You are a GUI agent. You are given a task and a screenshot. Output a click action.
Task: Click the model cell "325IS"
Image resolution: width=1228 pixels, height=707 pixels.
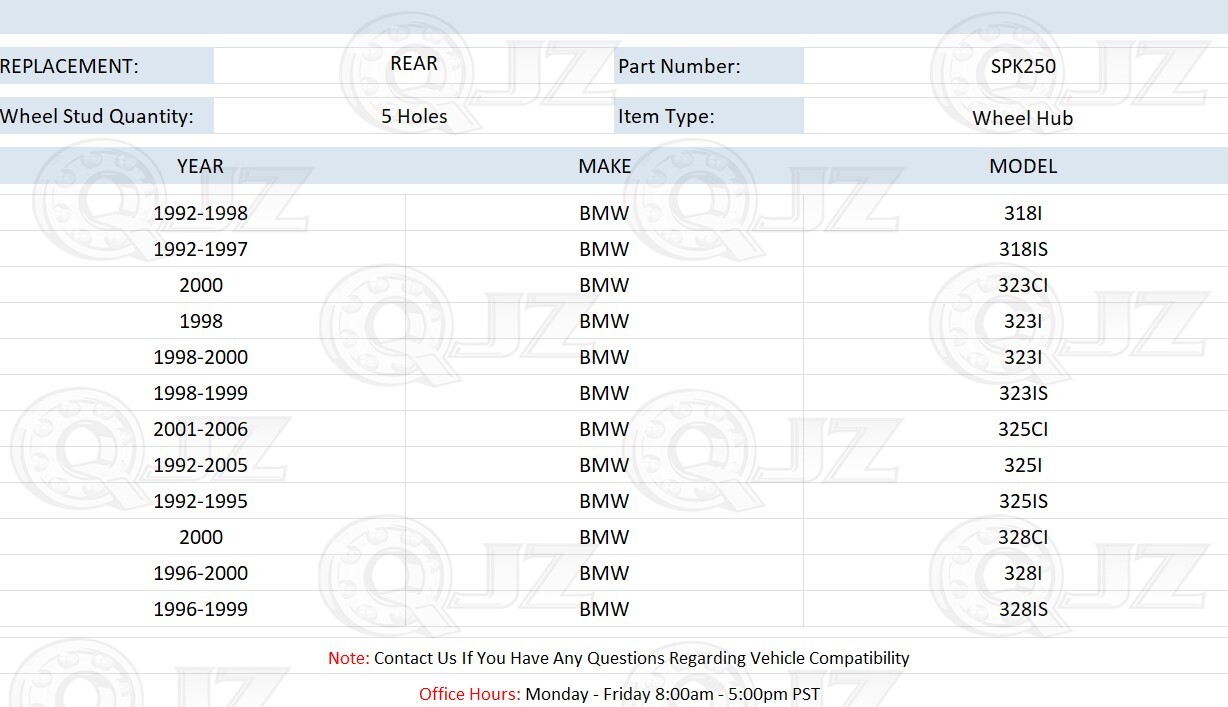tap(1023, 501)
